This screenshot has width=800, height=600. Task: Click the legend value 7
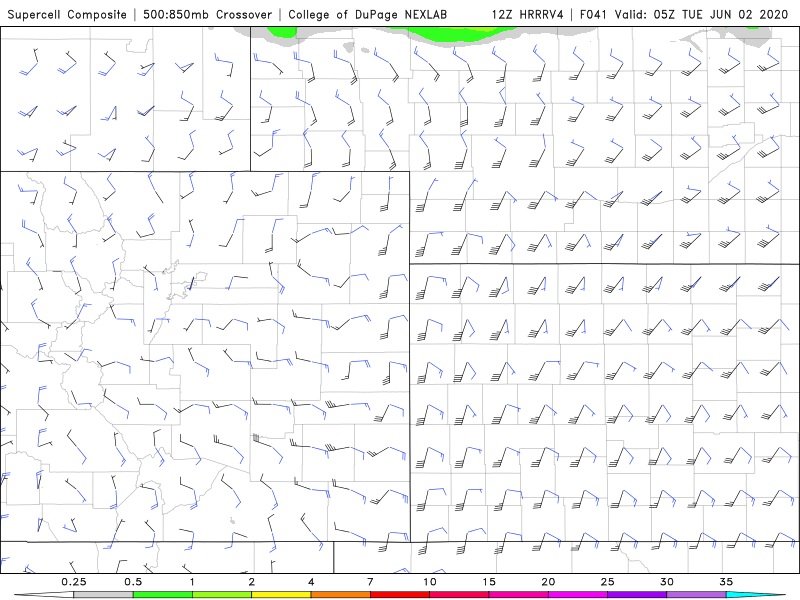pos(370,582)
